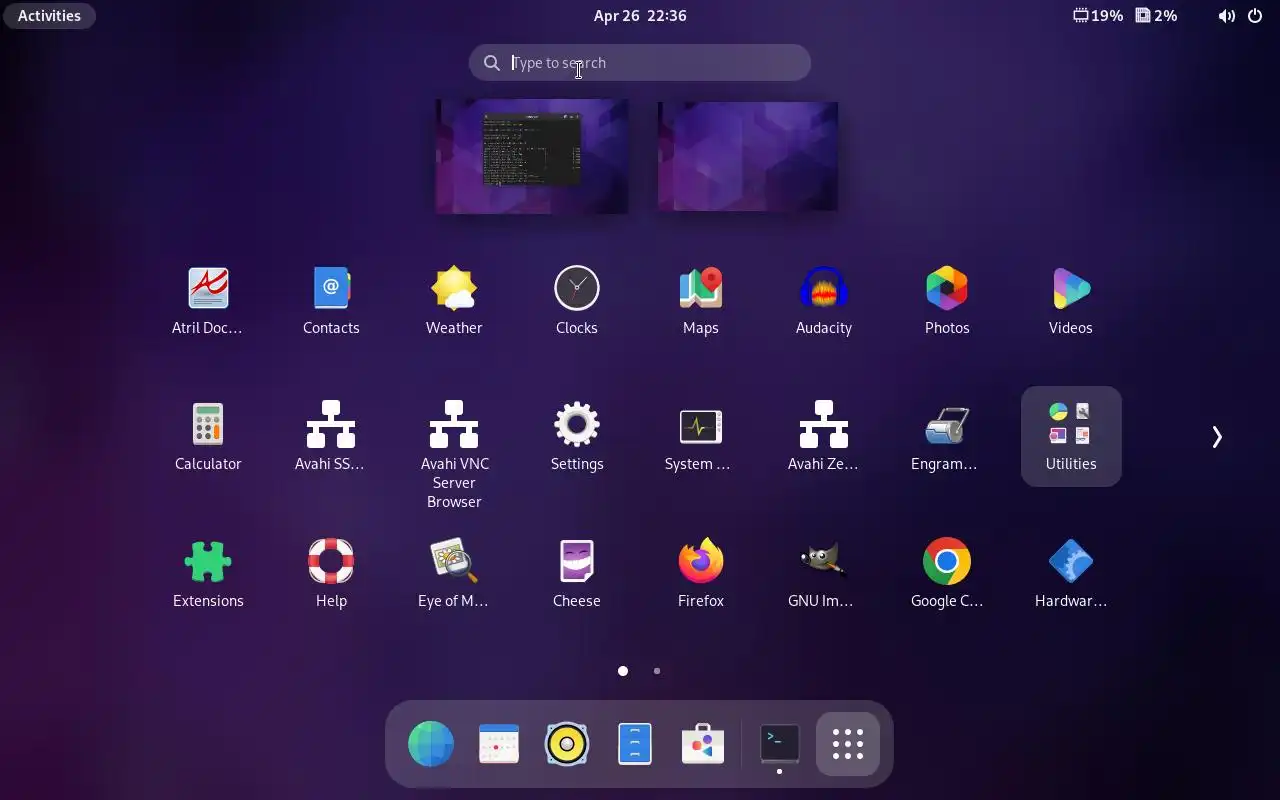Open the Cheese webcam app
The height and width of the screenshot is (800, 1280).
577,573
